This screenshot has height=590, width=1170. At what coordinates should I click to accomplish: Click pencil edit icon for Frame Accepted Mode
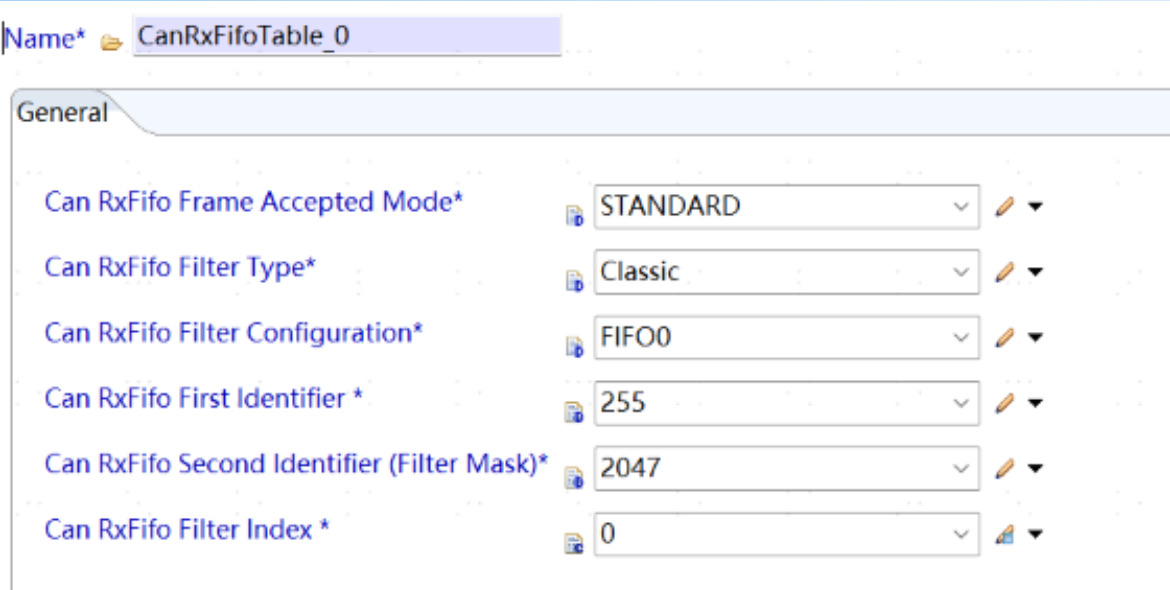[x=1005, y=207]
